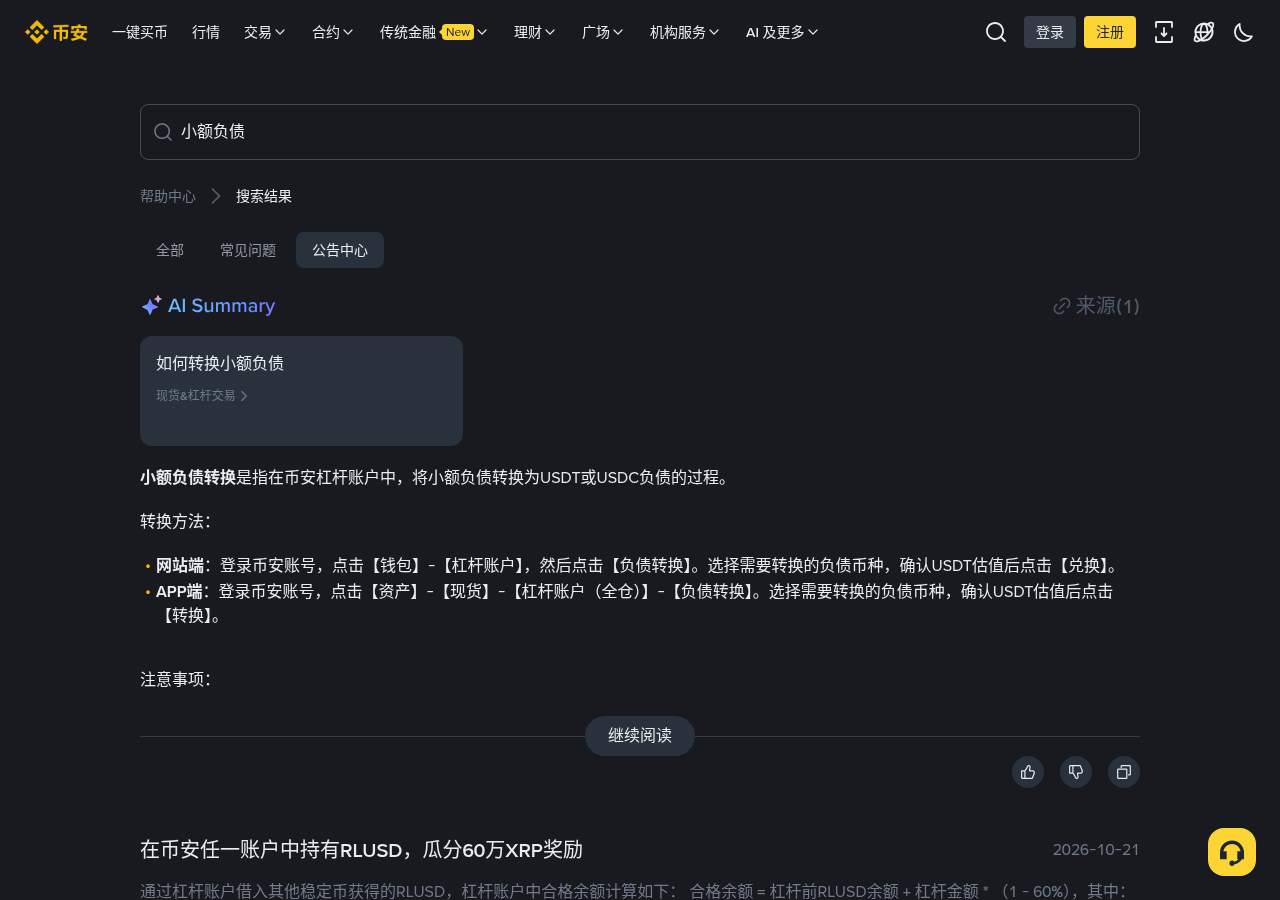Click the 登录 button

1050,32
